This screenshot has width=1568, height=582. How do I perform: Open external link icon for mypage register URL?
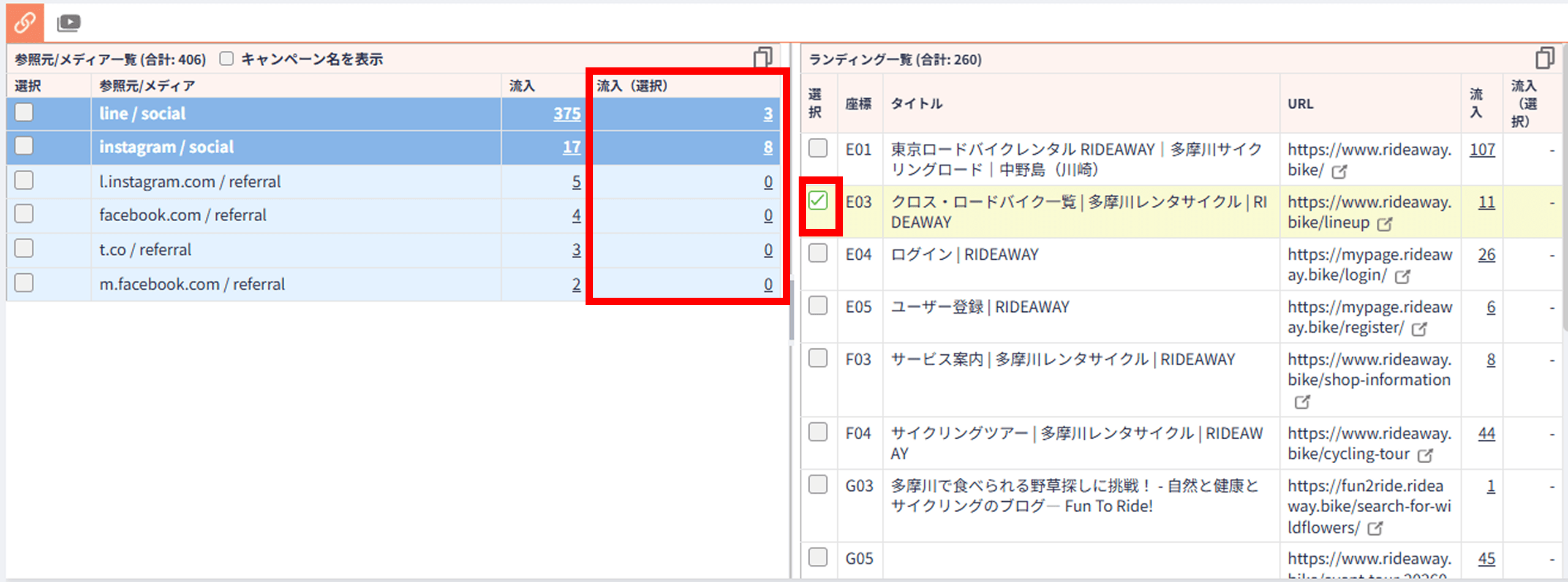pyautogui.click(x=1419, y=329)
